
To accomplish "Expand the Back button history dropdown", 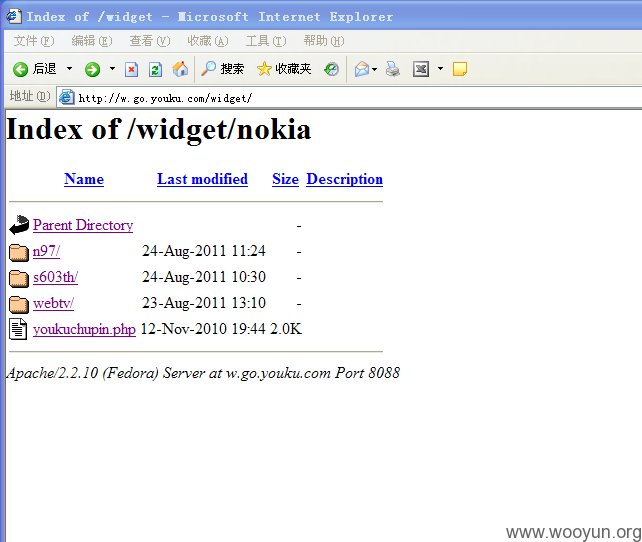I will pos(69,69).
